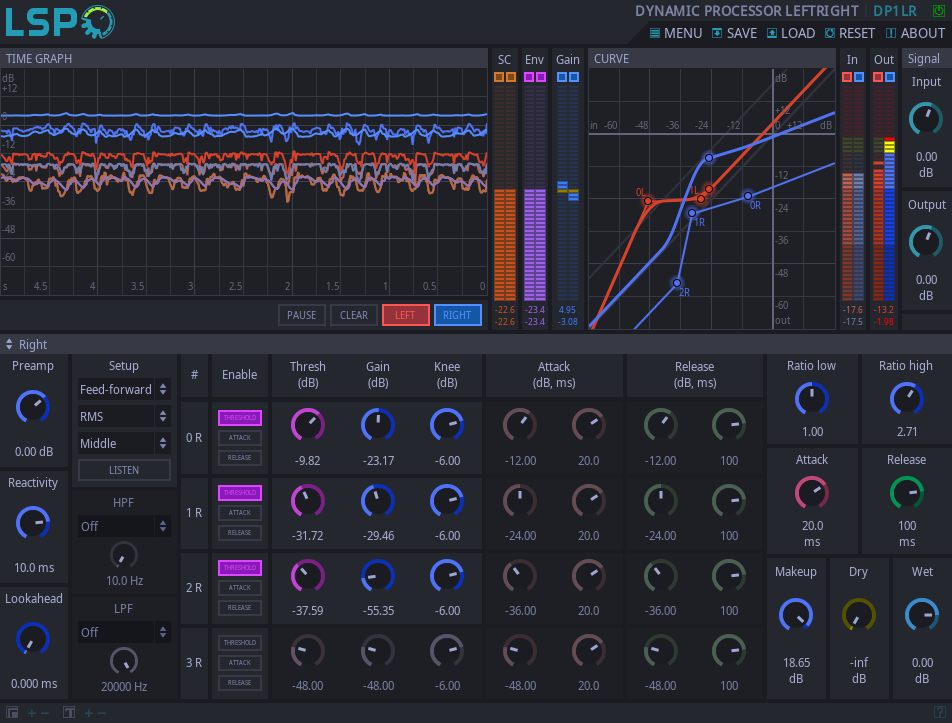This screenshot has width=952, height=723.
Task: Click the minus after the font 'T' icon
Action: (101, 713)
